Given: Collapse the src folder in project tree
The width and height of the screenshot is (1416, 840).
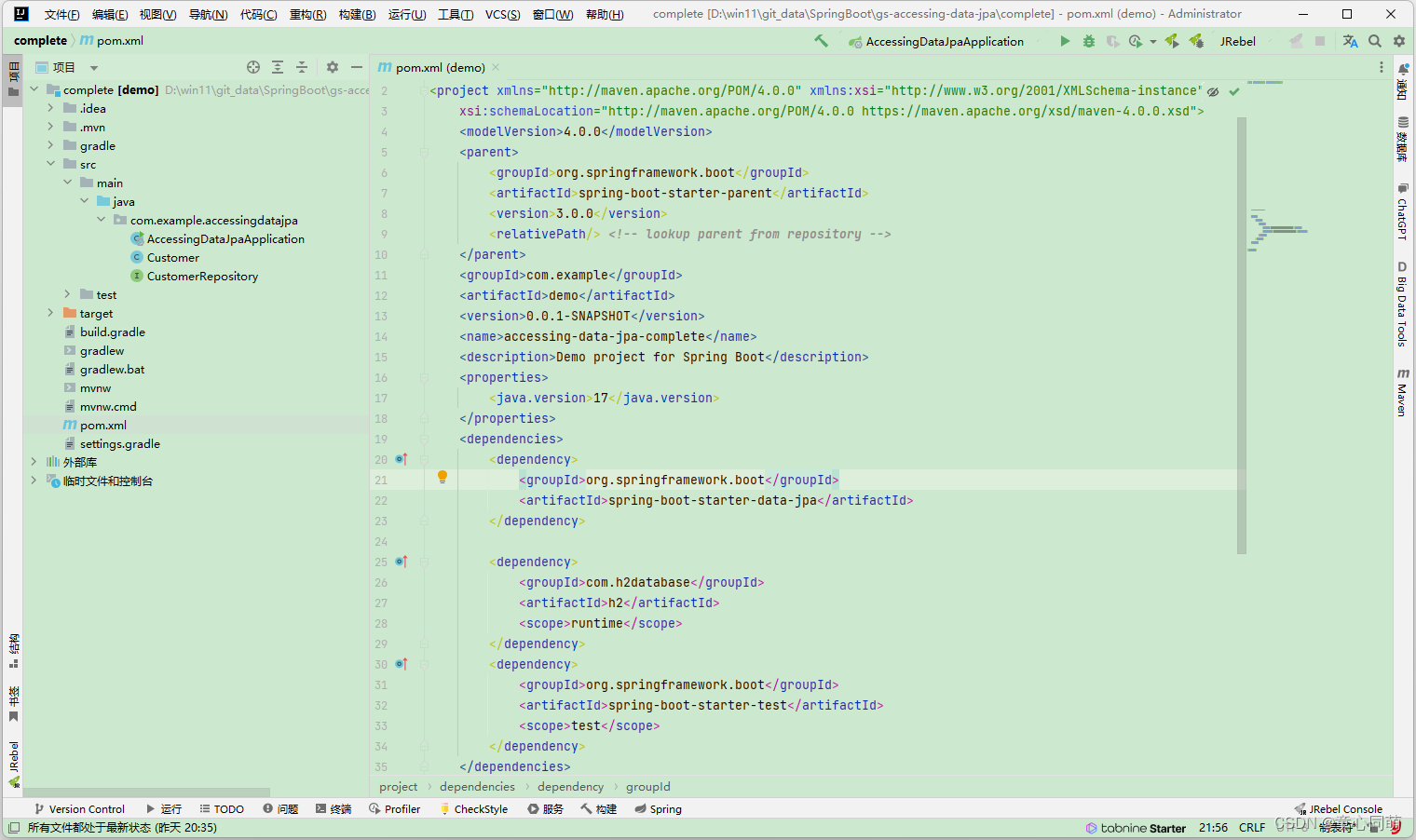Looking at the screenshot, I should (x=51, y=164).
